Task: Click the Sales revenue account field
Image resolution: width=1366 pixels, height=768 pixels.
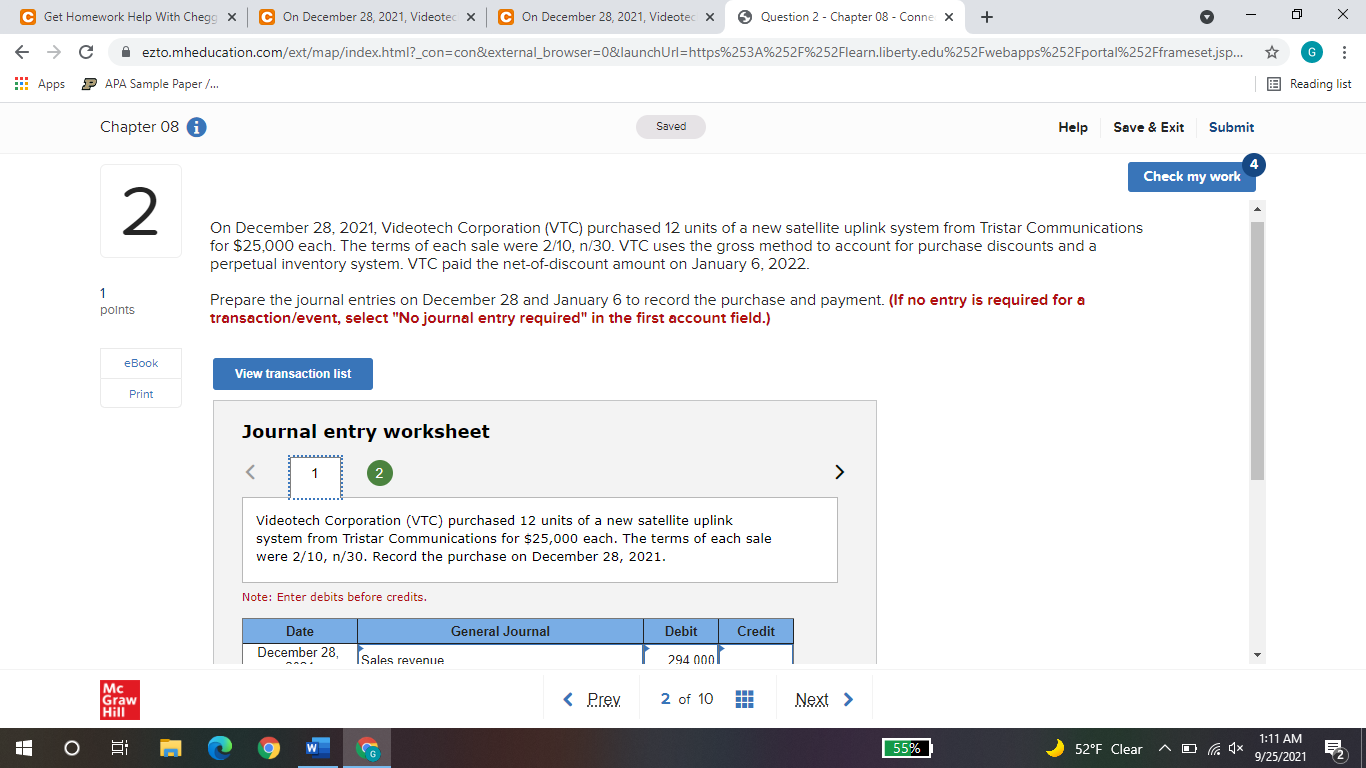Action: (x=500, y=654)
